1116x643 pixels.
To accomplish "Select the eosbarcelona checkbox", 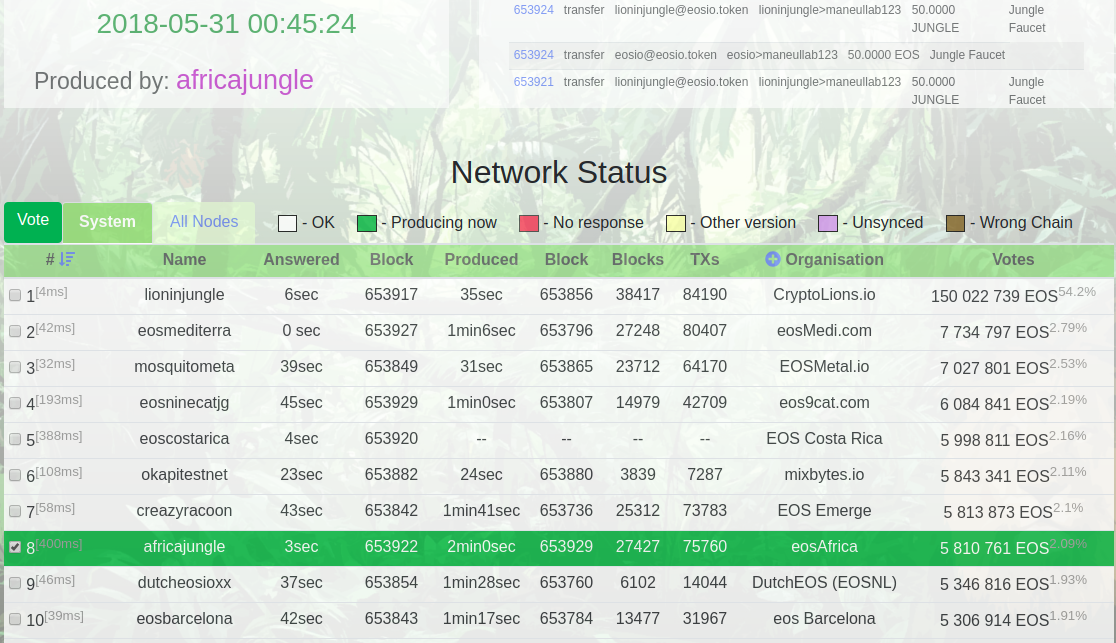I will pos(15,619).
